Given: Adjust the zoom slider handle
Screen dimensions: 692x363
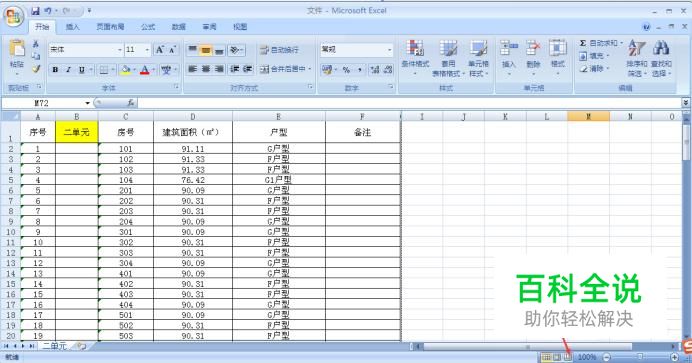Looking at the screenshot, I should tap(640, 357).
